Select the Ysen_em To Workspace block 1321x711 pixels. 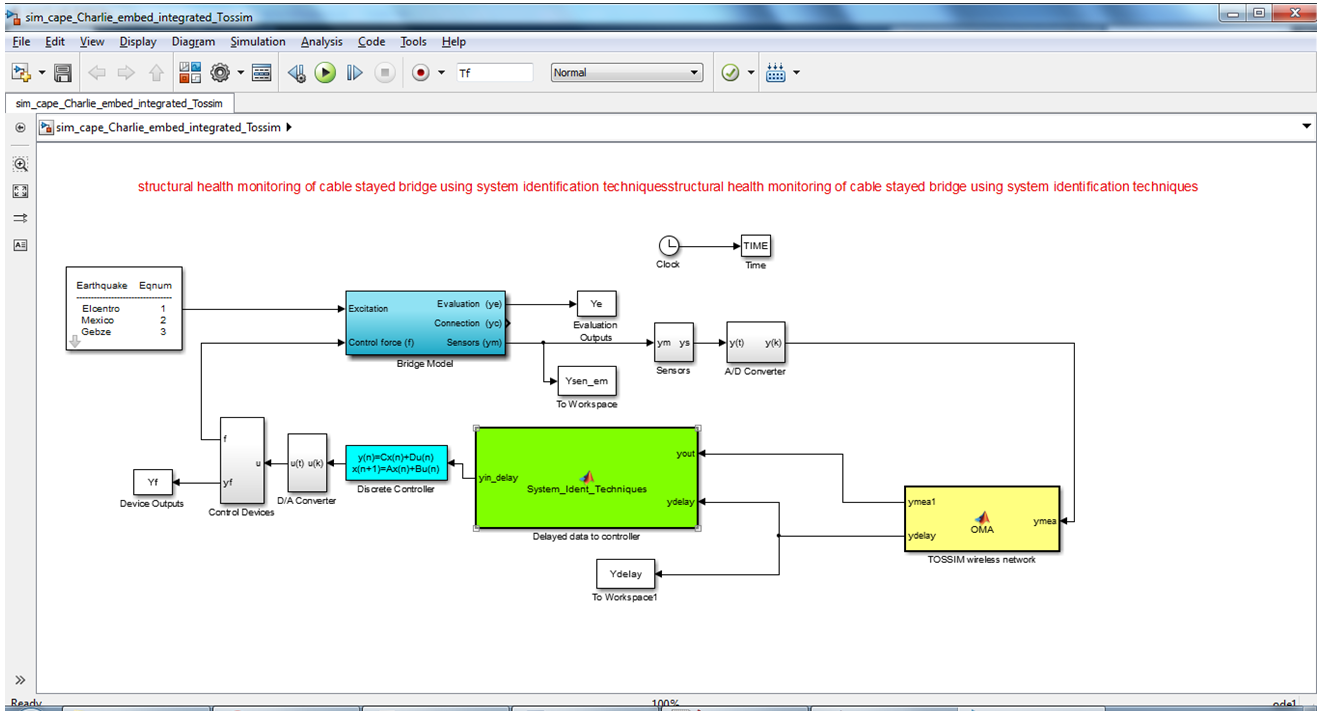[587, 381]
